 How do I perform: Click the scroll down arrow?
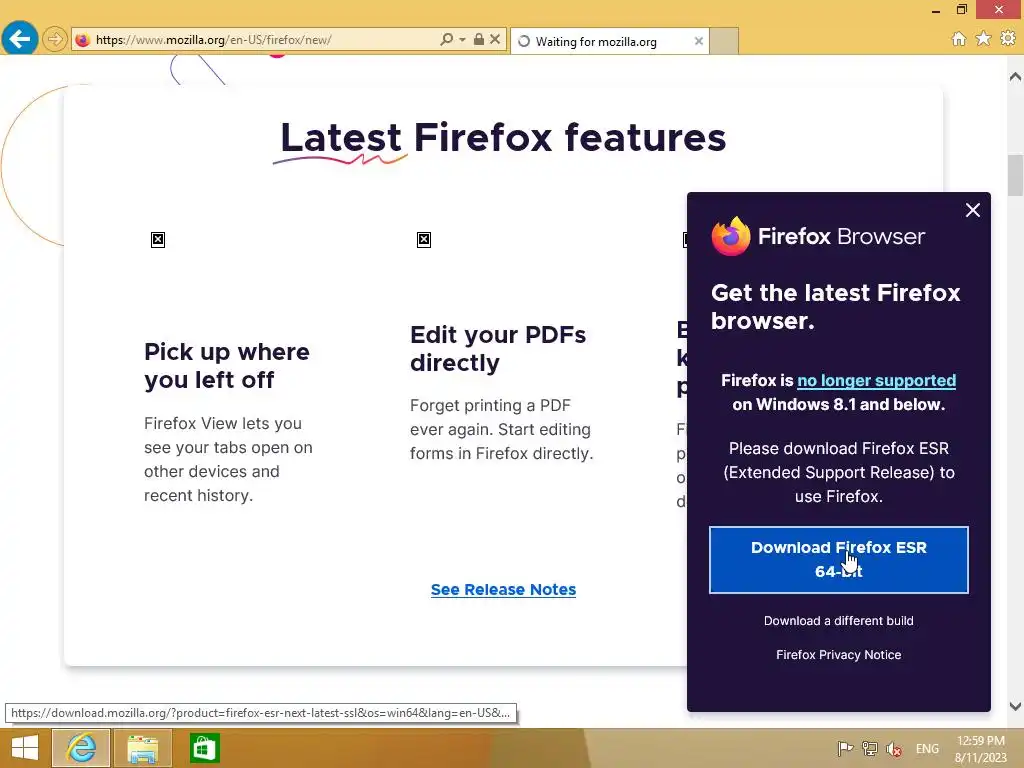[1015, 706]
